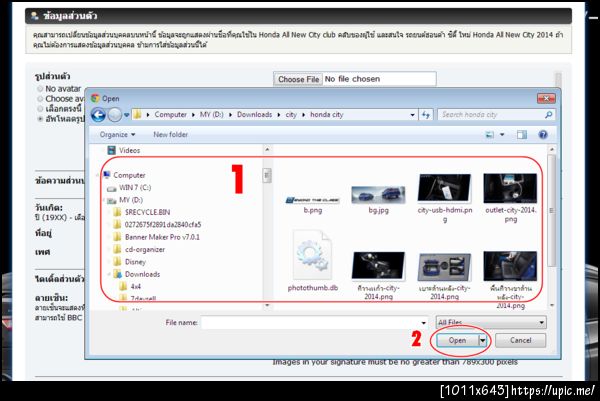Viewport: 600px width, 401px height.
Task: Click the Chrome icon in dialog title
Action: [95, 98]
